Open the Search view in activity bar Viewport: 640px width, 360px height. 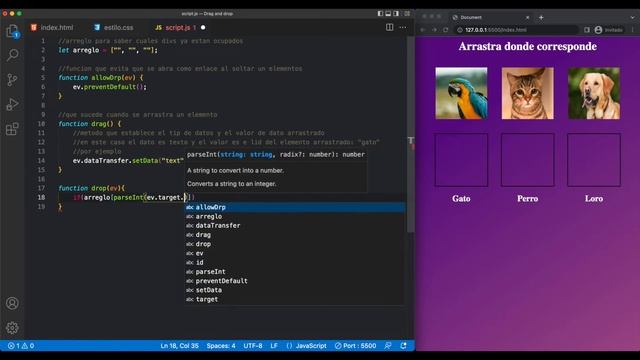coord(12,55)
